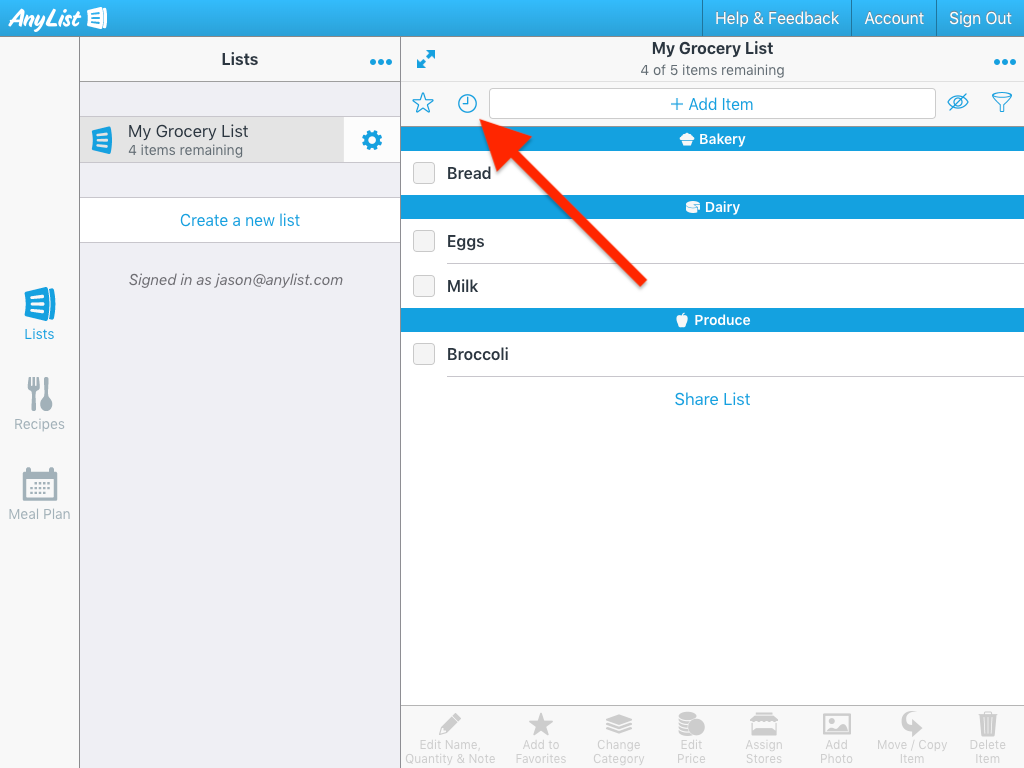
Task: Open Meal Plan calendar section
Action: click(x=39, y=494)
